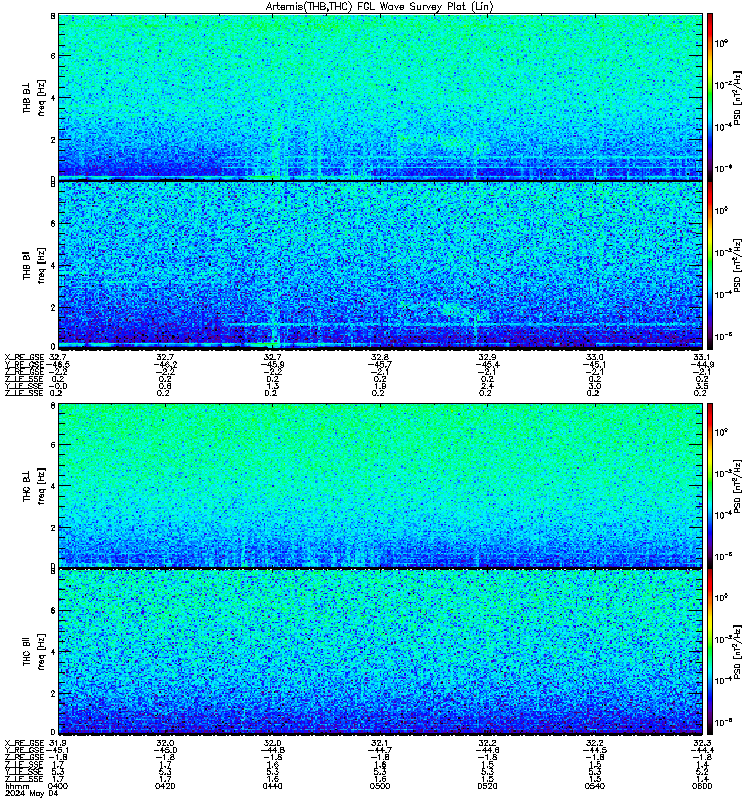
Task: Click the 6 Hz tick label on THB B⊥ axis
Action: tap(53, 56)
